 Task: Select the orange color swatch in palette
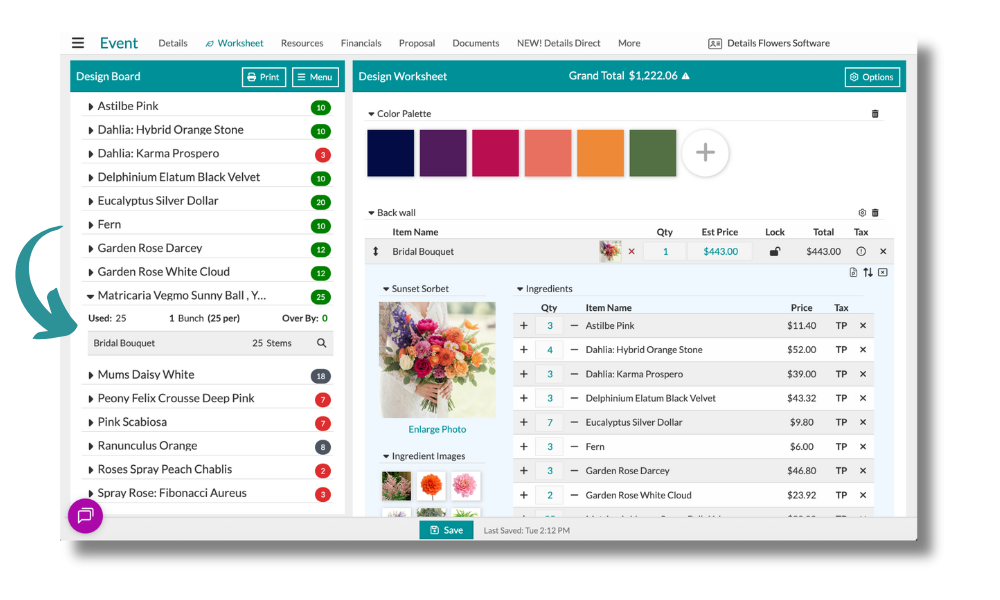point(600,153)
